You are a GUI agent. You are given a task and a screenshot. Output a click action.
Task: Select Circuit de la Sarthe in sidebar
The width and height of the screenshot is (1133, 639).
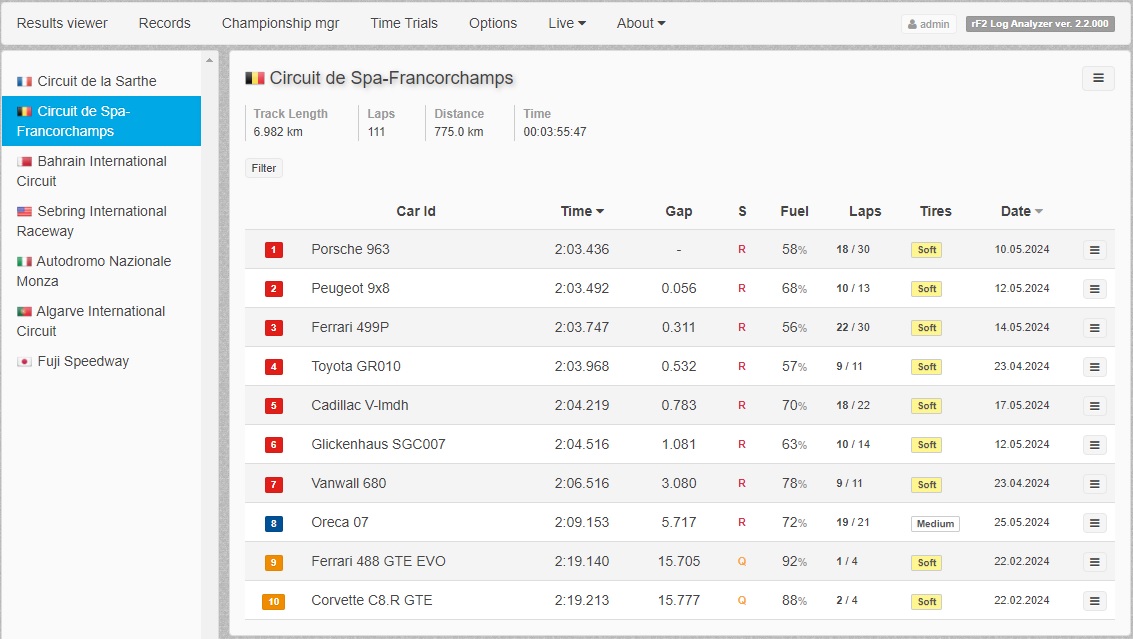tap(101, 81)
